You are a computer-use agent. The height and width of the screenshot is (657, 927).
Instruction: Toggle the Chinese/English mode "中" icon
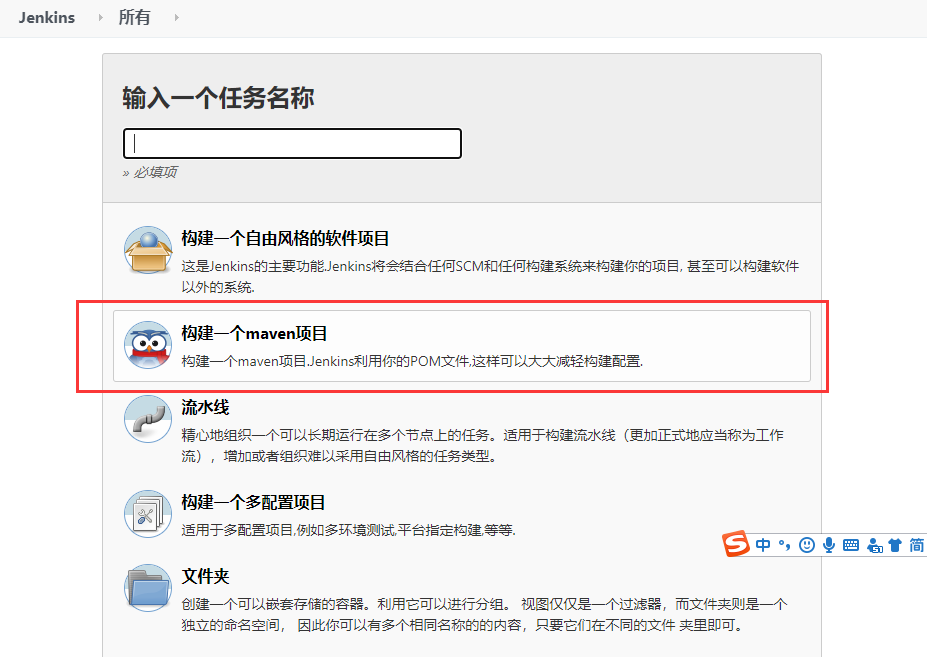(x=763, y=545)
